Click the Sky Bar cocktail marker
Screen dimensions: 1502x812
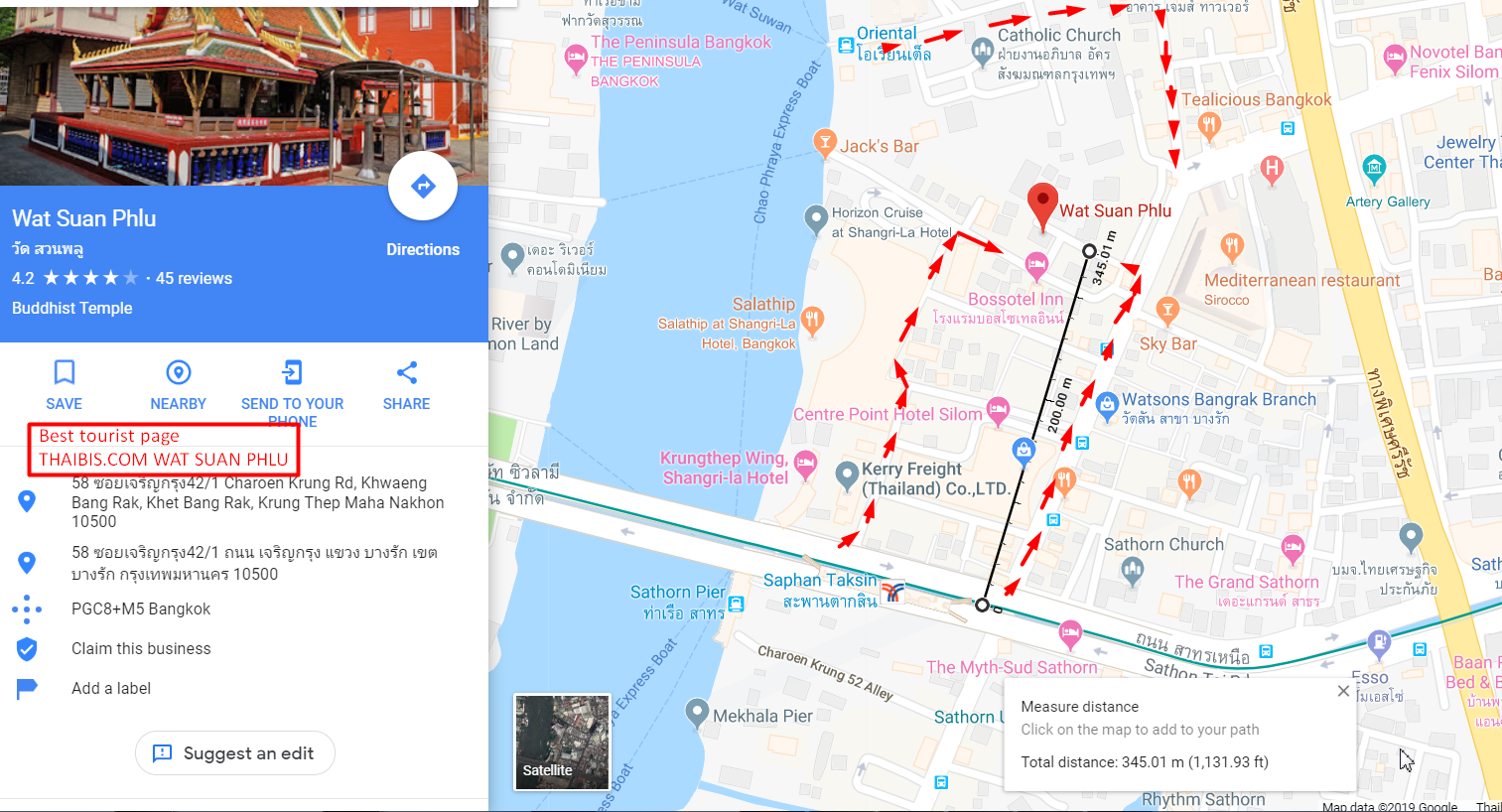pos(1167,312)
